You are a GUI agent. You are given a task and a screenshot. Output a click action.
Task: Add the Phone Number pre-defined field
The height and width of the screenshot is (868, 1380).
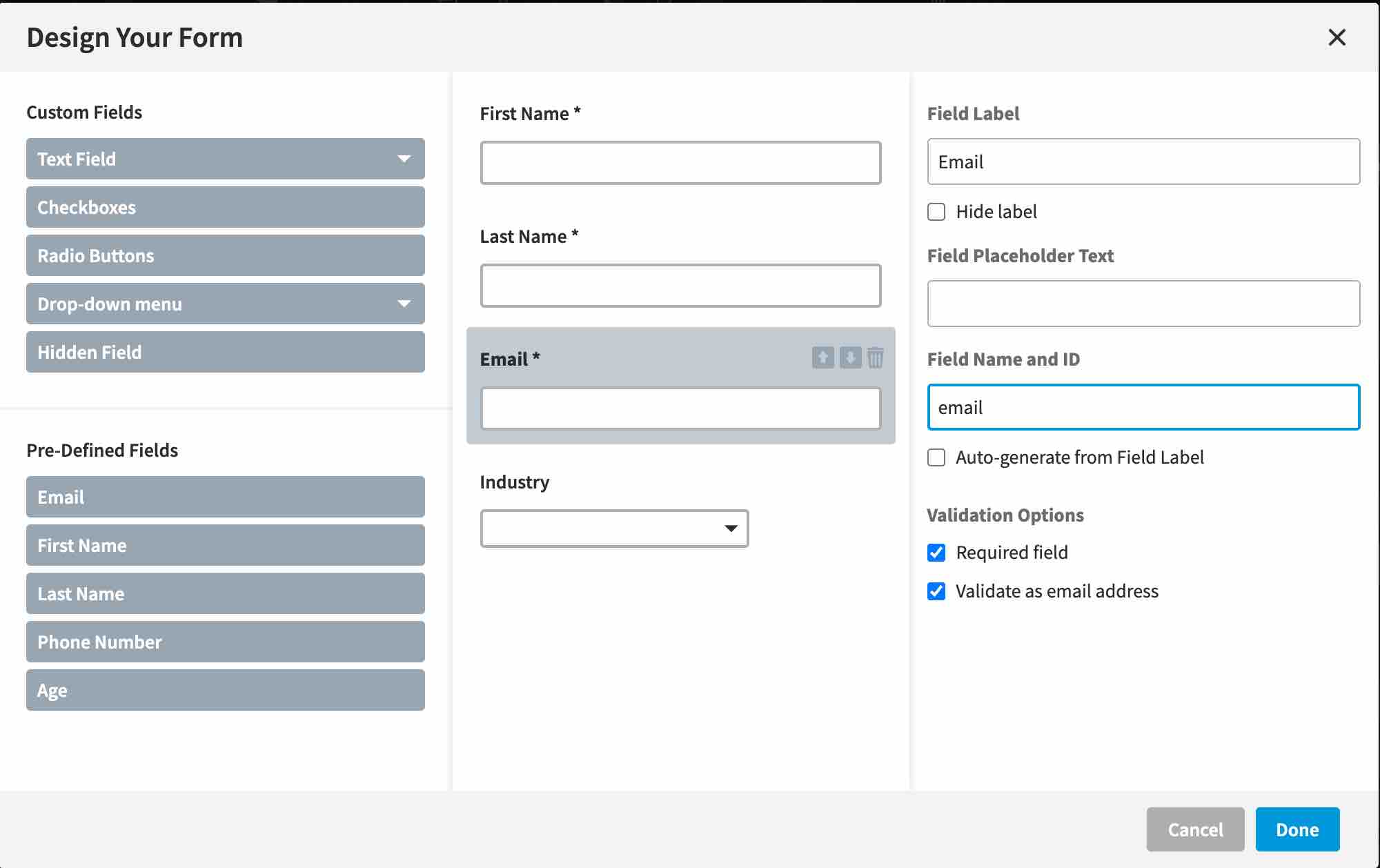click(x=225, y=642)
